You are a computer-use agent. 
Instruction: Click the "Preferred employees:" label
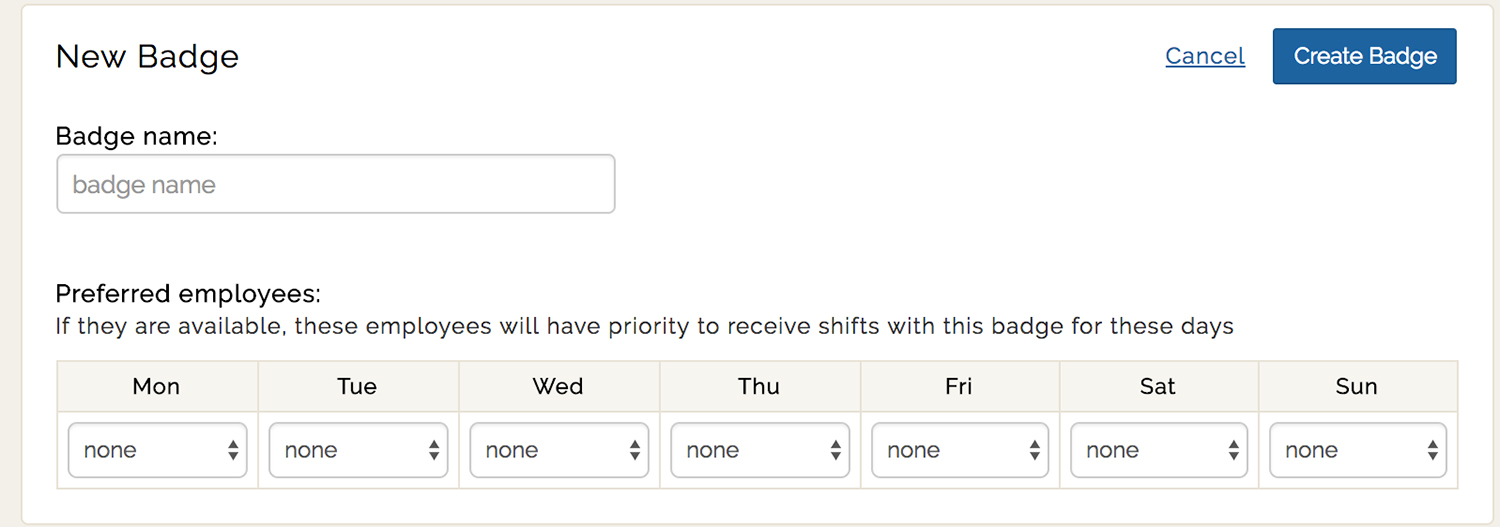pyautogui.click(x=188, y=294)
